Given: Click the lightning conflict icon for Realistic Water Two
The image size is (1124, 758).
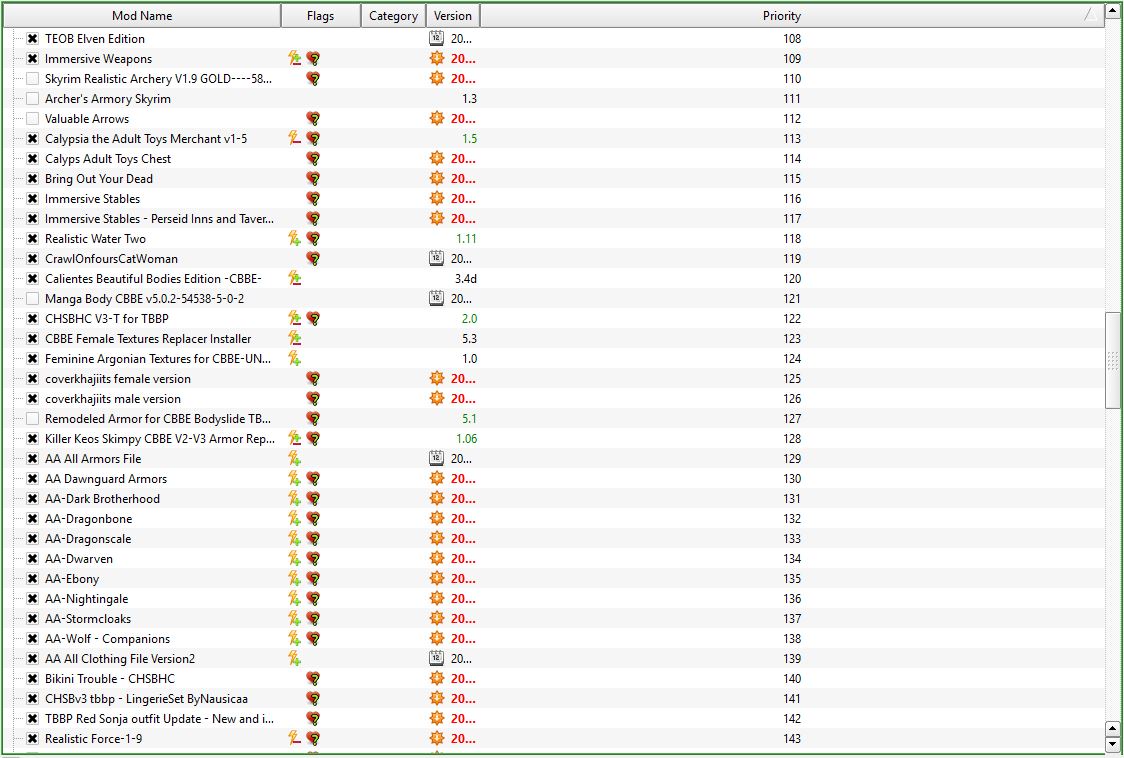Looking at the screenshot, I should tap(294, 239).
